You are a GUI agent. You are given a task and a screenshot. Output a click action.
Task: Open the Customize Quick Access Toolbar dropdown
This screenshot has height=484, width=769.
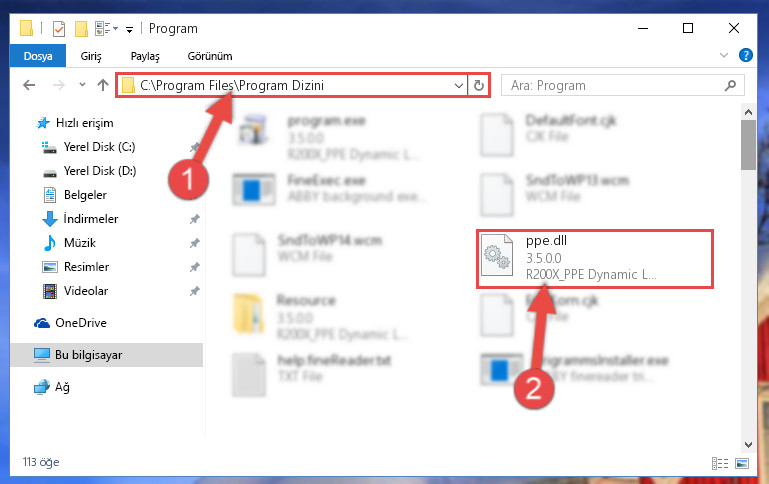[129, 30]
